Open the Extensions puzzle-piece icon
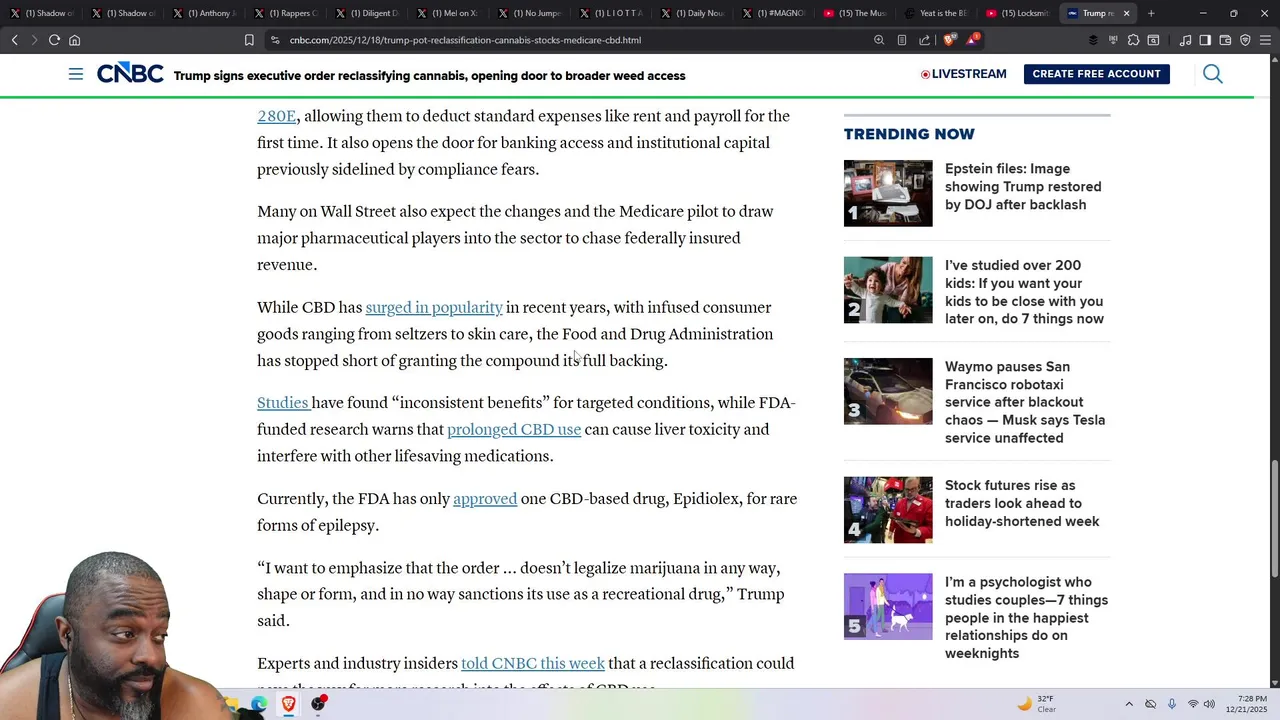The image size is (1280, 720). pyautogui.click(x=1133, y=40)
